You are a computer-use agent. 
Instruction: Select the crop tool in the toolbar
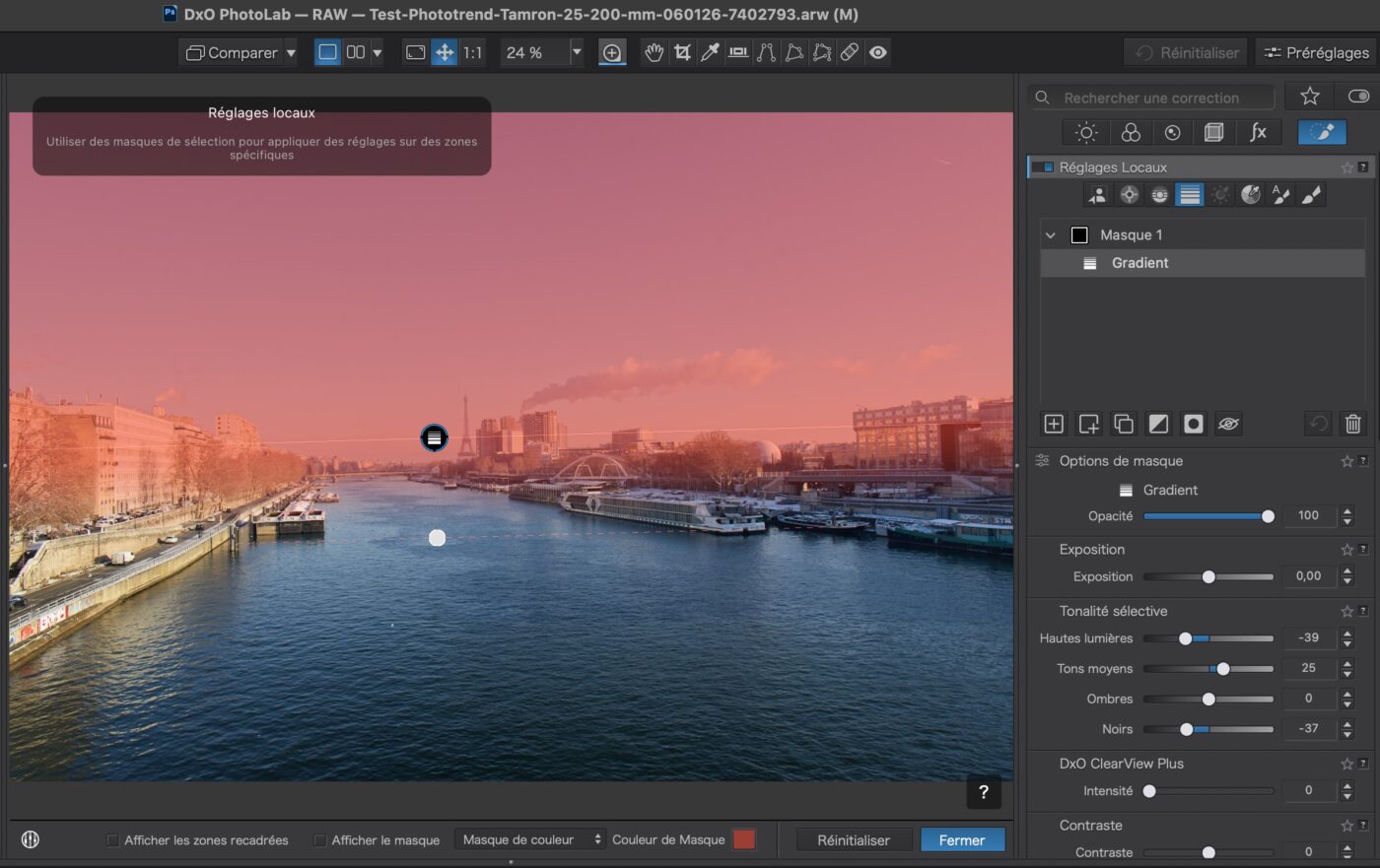[682, 52]
